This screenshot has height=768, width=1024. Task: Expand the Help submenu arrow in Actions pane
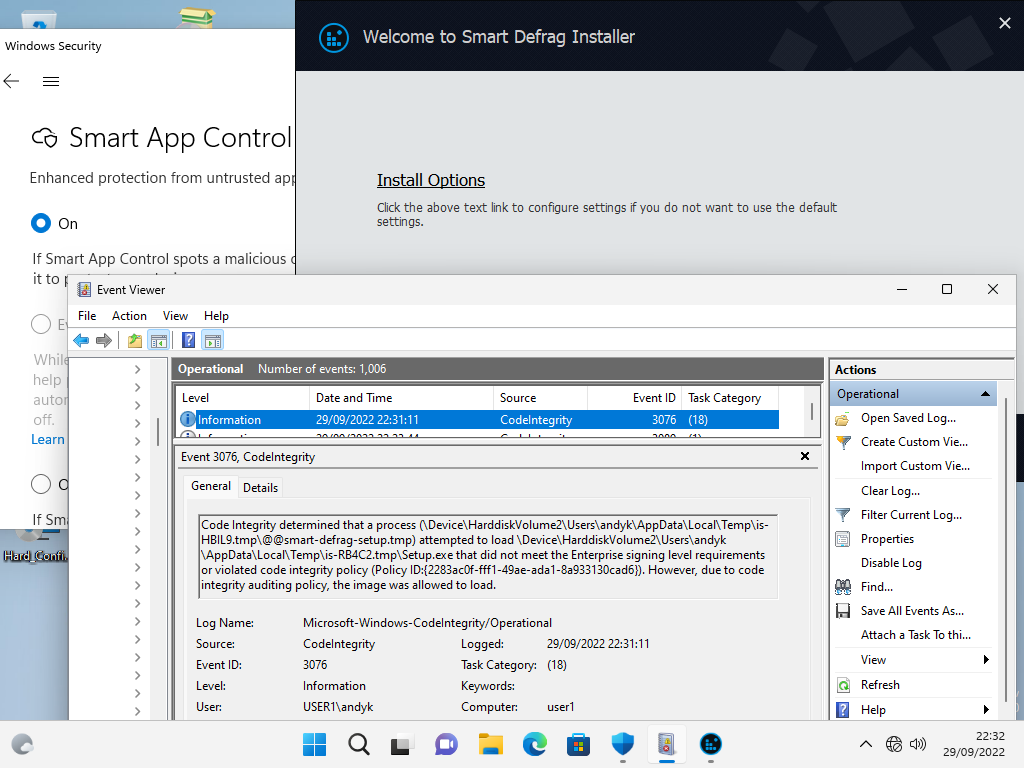[x=986, y=710]
